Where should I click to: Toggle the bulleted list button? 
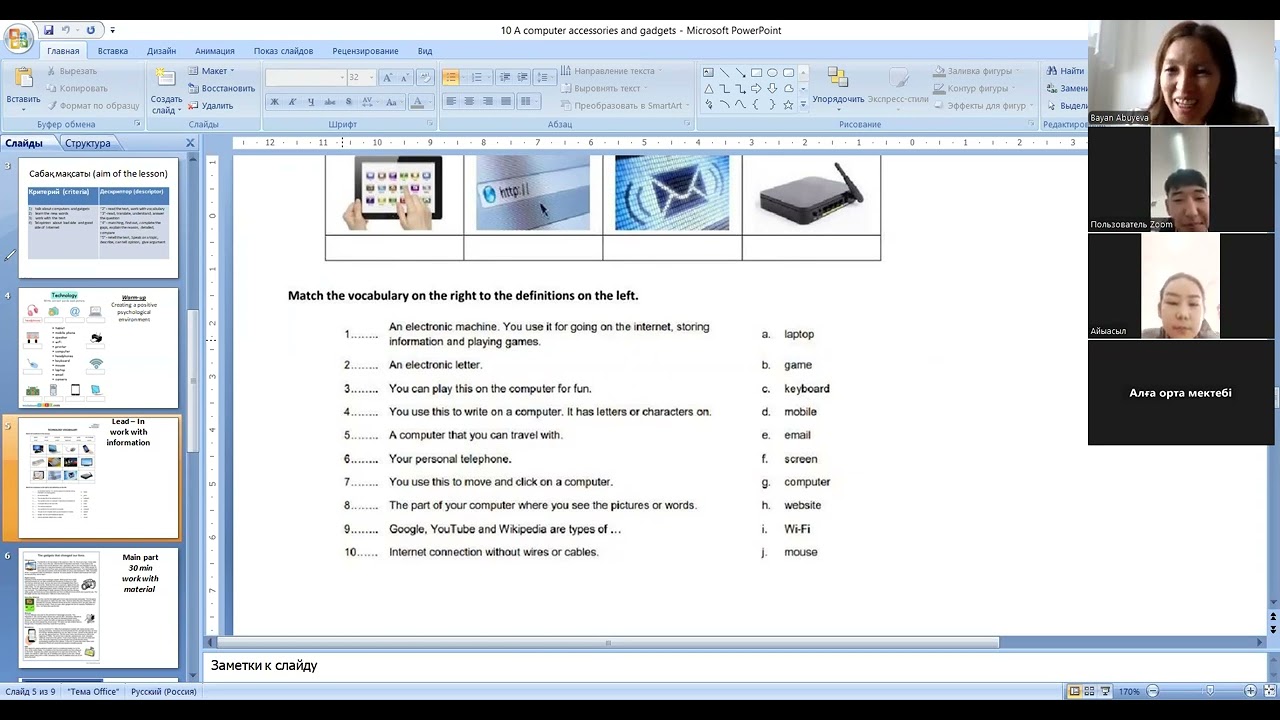tap(451, 77)
